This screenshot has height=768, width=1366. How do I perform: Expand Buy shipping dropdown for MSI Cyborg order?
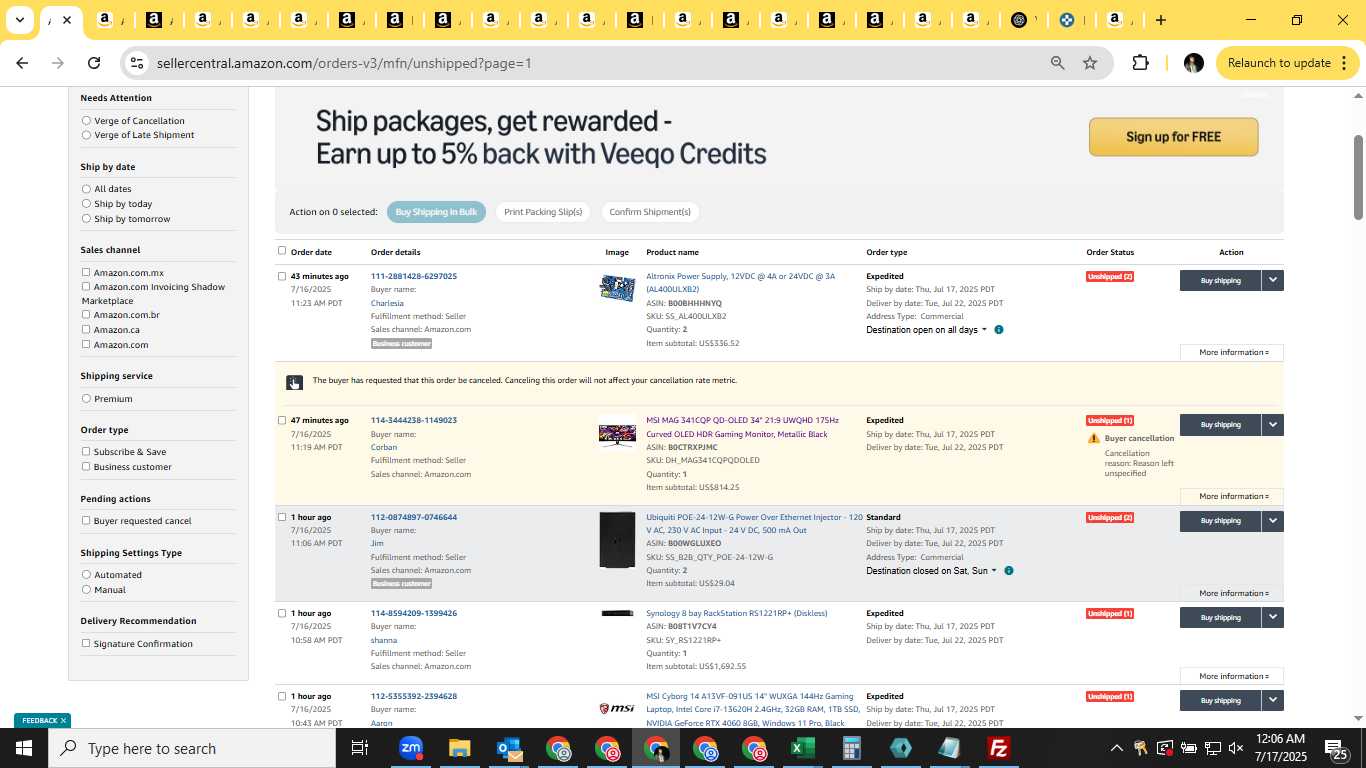(x=1272, y=700)
